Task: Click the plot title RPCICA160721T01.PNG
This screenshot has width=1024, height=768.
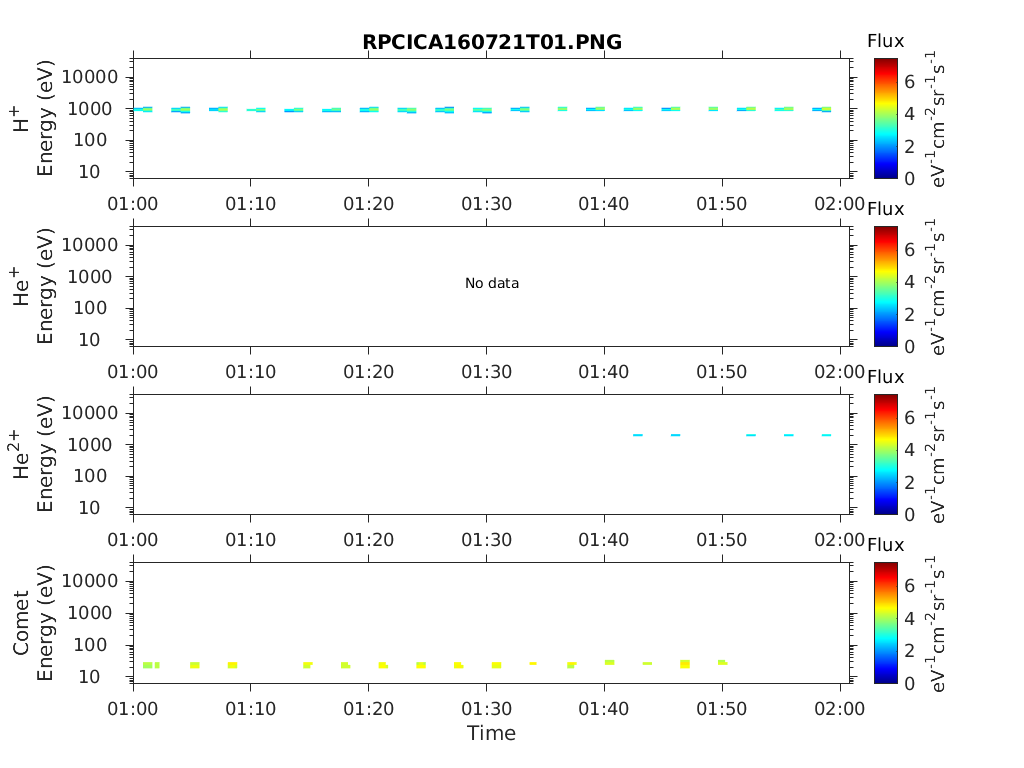Action: click(x=491, y=42)
